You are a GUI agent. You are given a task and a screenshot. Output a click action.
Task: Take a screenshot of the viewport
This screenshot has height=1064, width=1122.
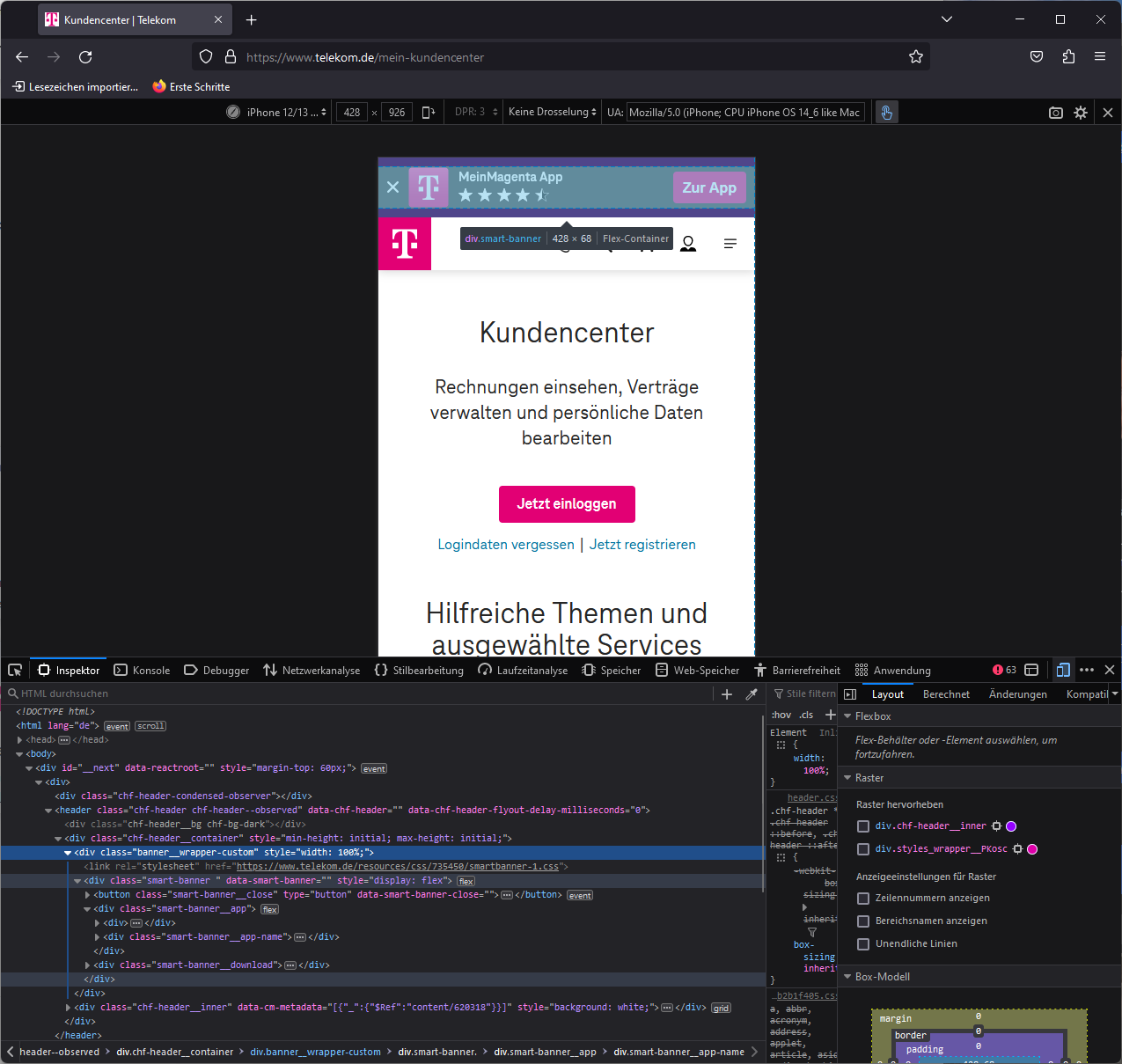coord(1055,112)
